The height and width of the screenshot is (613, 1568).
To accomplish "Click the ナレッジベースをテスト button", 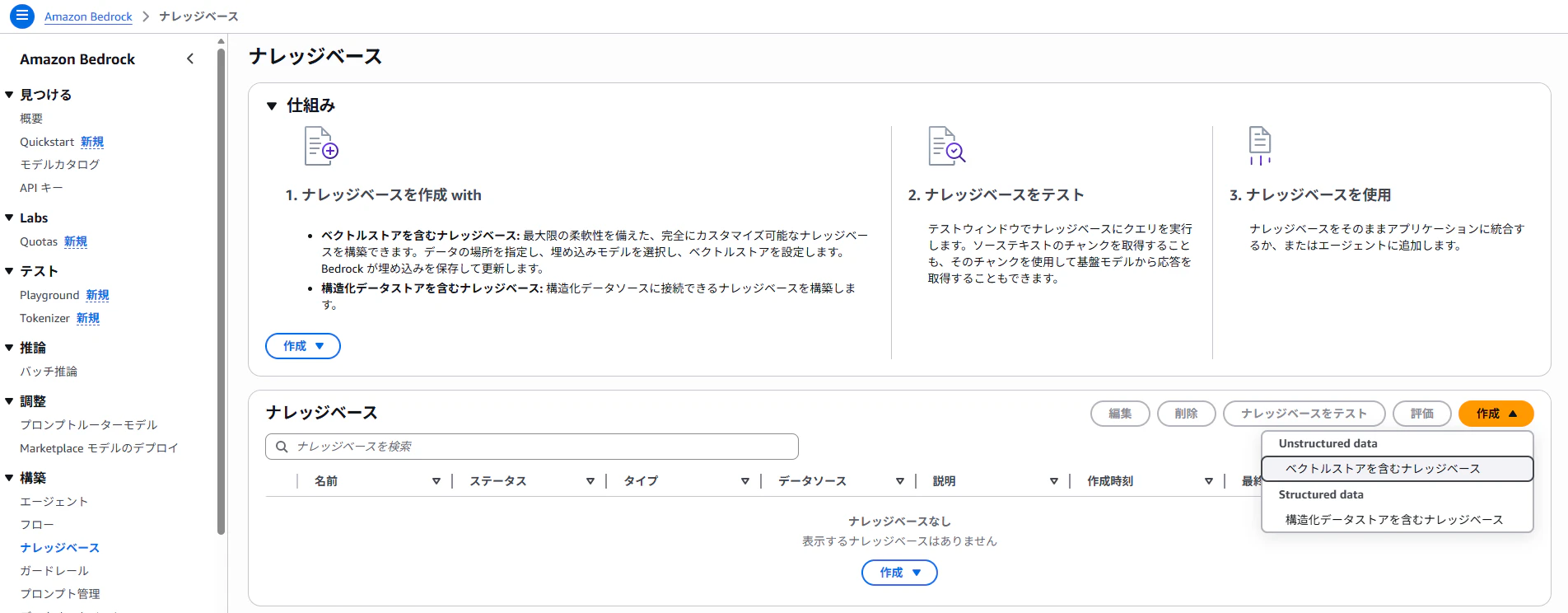I will coord(1304,414).
